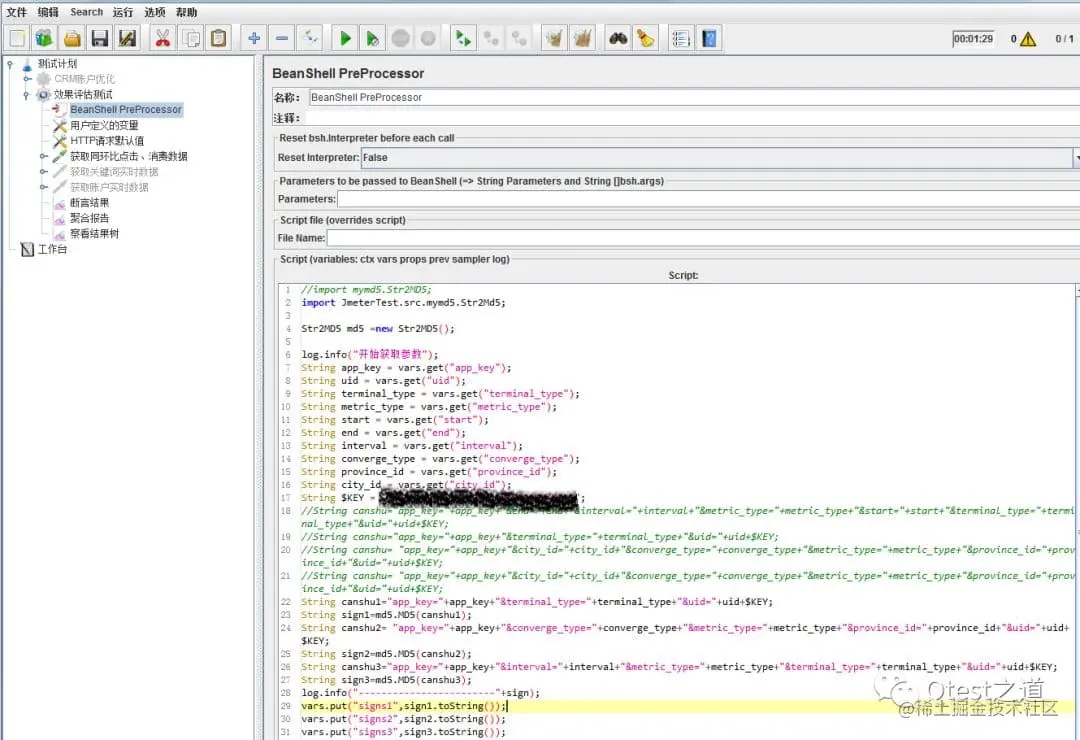
Task: Click script line 'String sign1=md5.MD5(canshu1);'
Action: (386, 615)
